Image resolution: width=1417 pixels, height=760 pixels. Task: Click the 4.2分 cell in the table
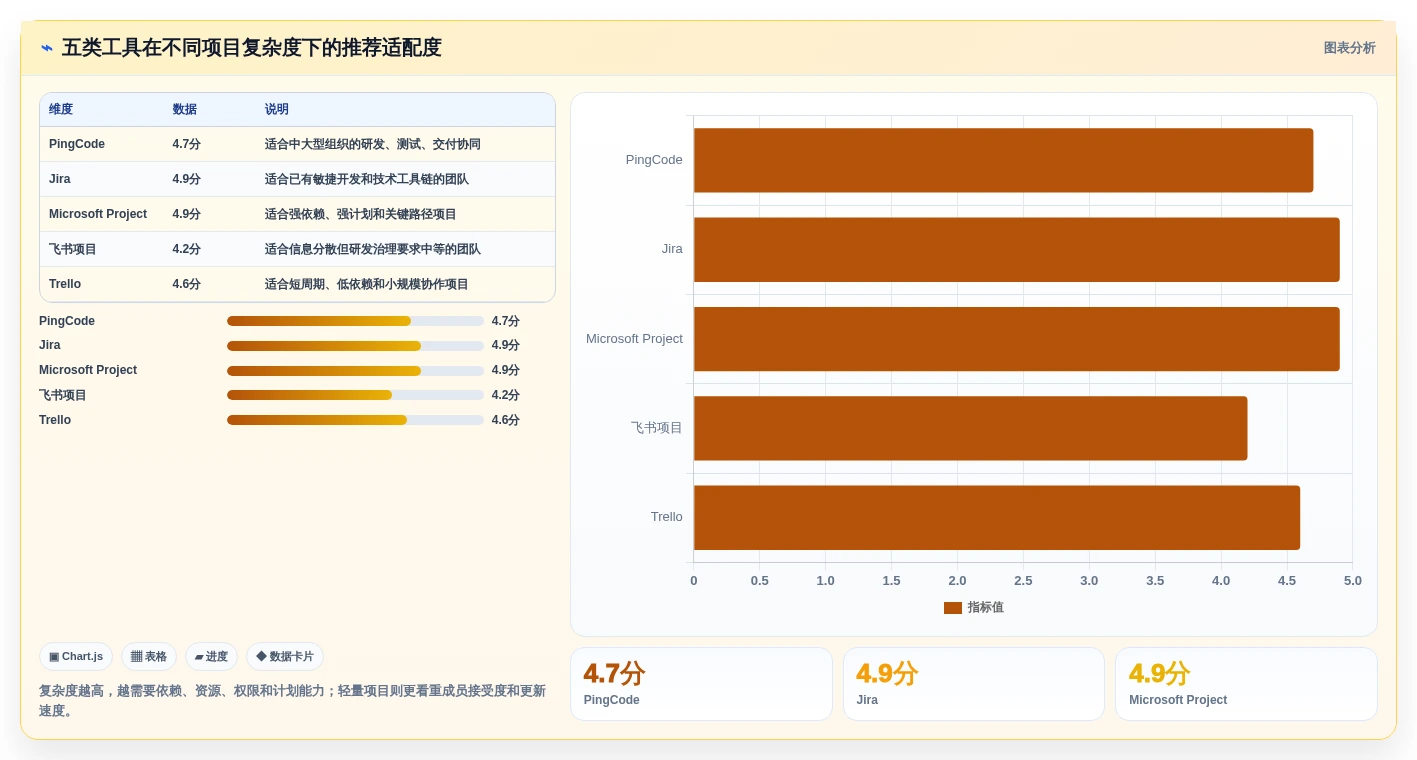click(186, 249)
